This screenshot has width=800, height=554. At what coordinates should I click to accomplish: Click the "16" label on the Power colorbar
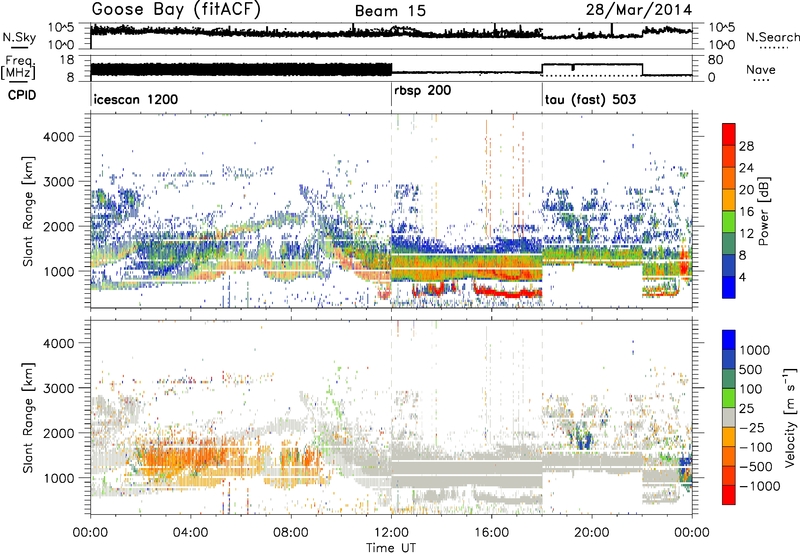(746, 212)
